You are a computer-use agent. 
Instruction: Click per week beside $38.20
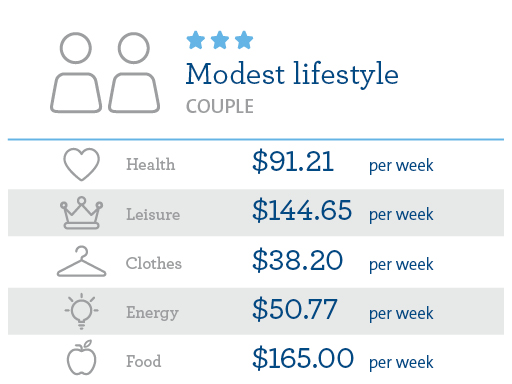[401, 265]
